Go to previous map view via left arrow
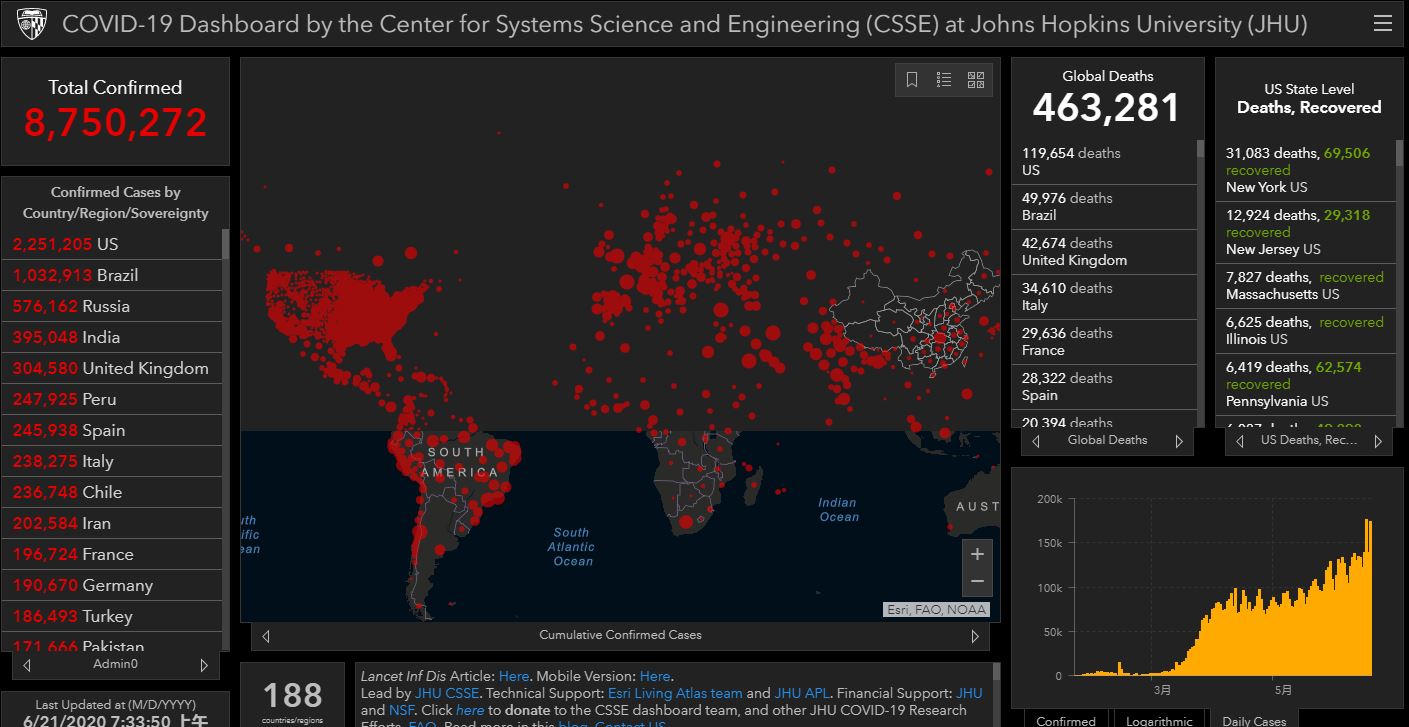Viewport: 1409px width, 727px height. point(266,635)
